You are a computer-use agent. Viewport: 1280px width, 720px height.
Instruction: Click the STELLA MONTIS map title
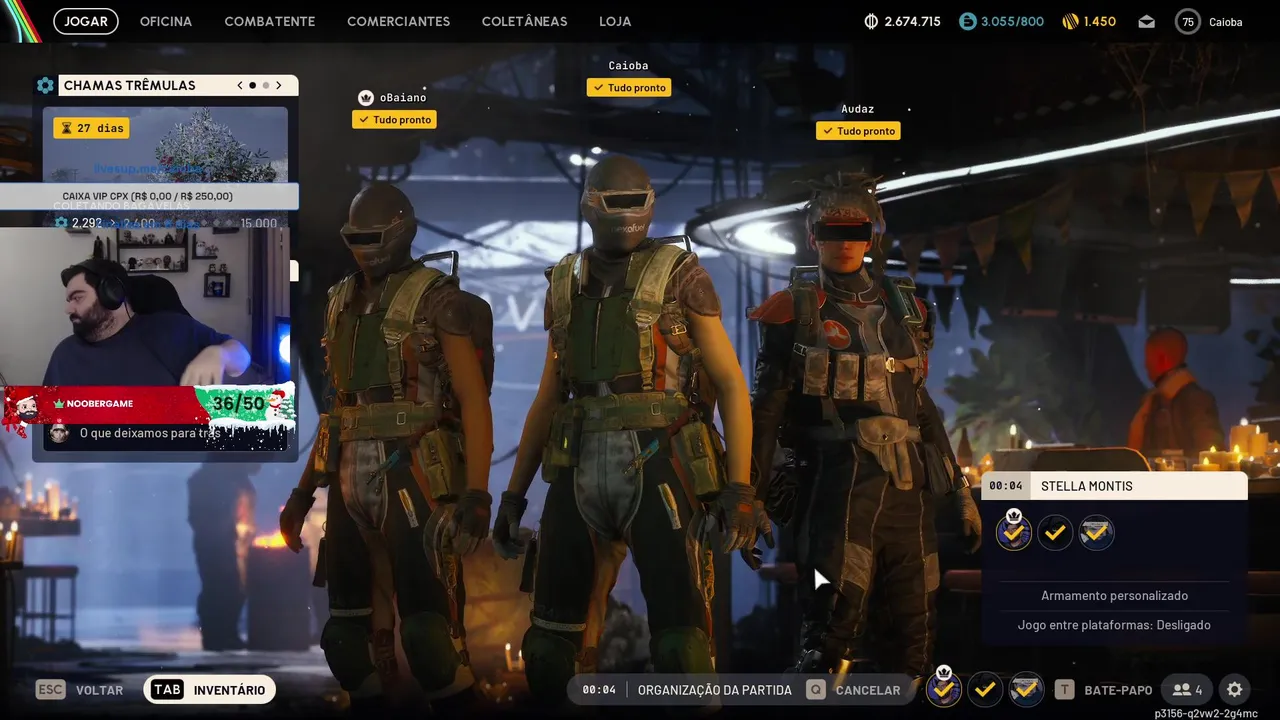coord(1087,486)
